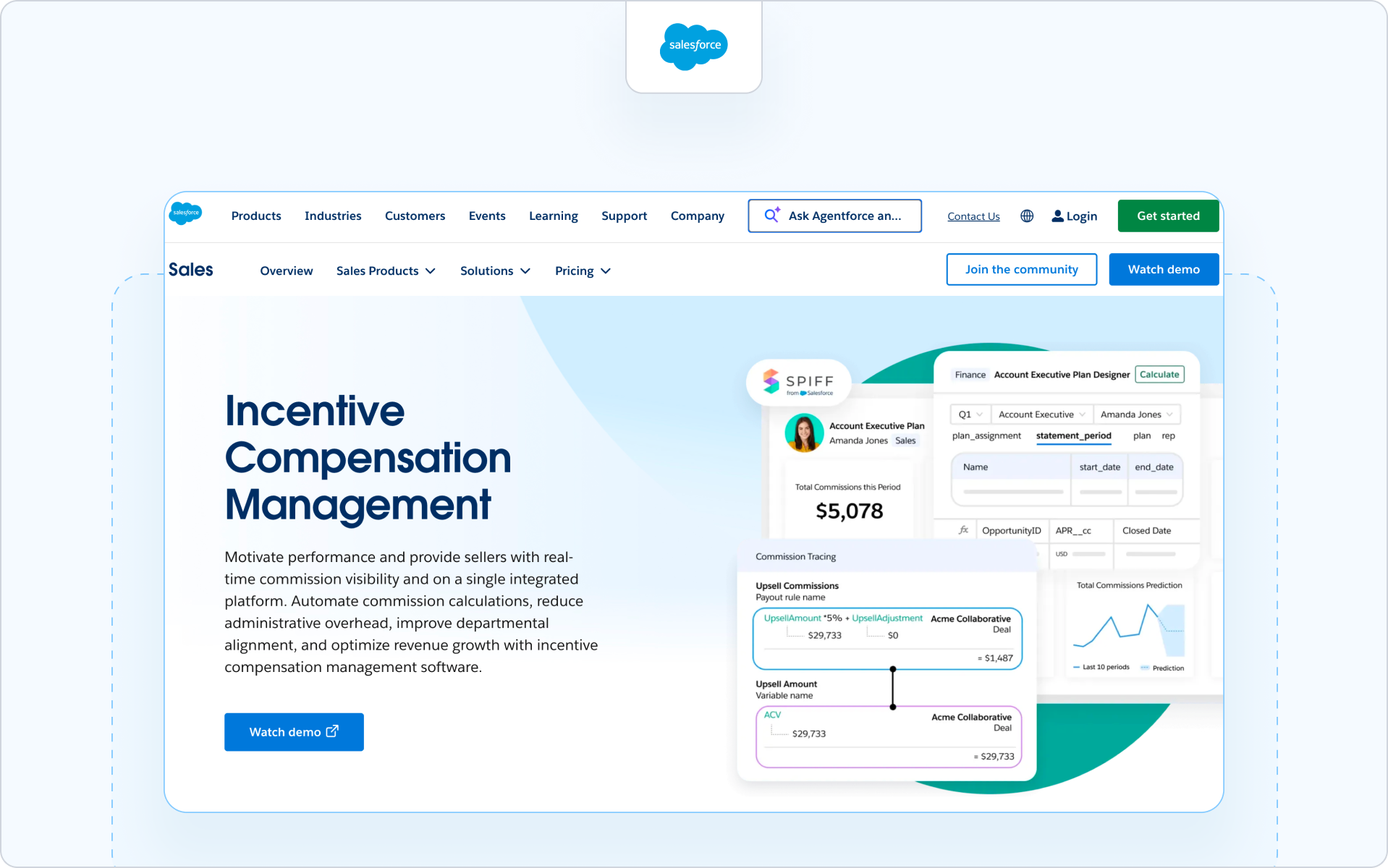Open the globe language selector
This screenshot has width=1388, height=868.
(x=1027, y=216)
